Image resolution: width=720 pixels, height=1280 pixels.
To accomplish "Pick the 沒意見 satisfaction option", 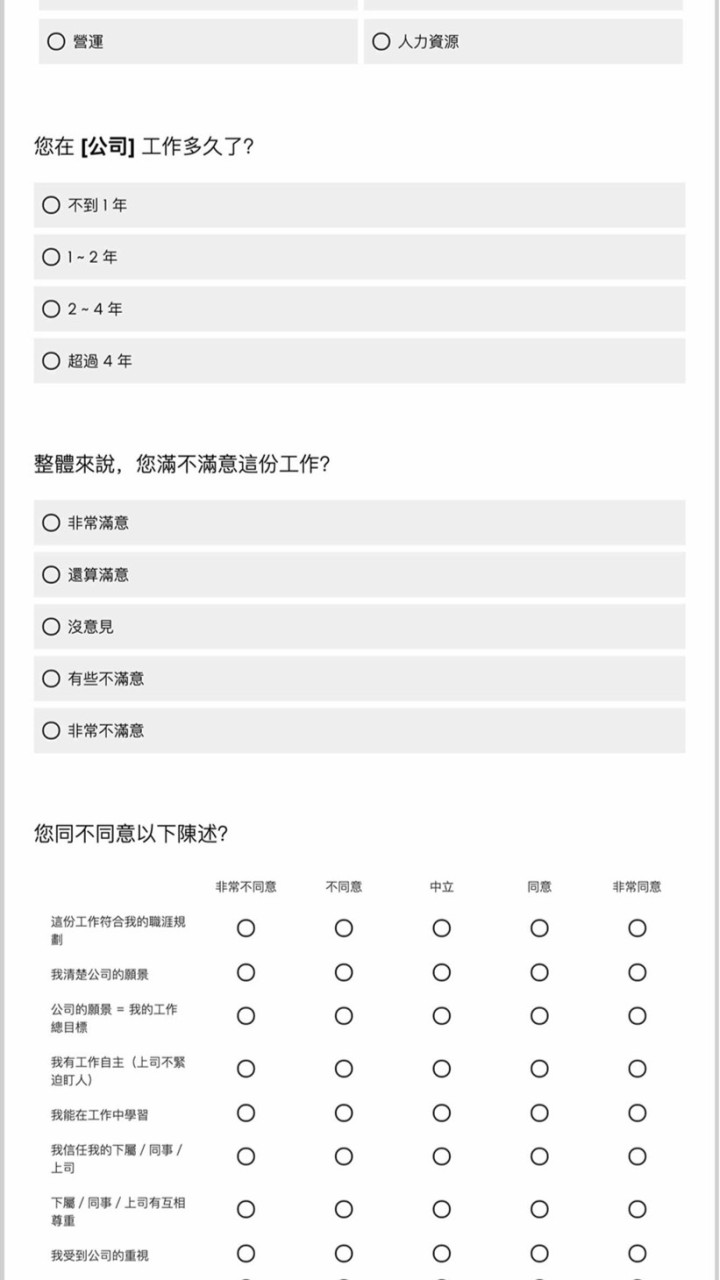I will 51,627.
